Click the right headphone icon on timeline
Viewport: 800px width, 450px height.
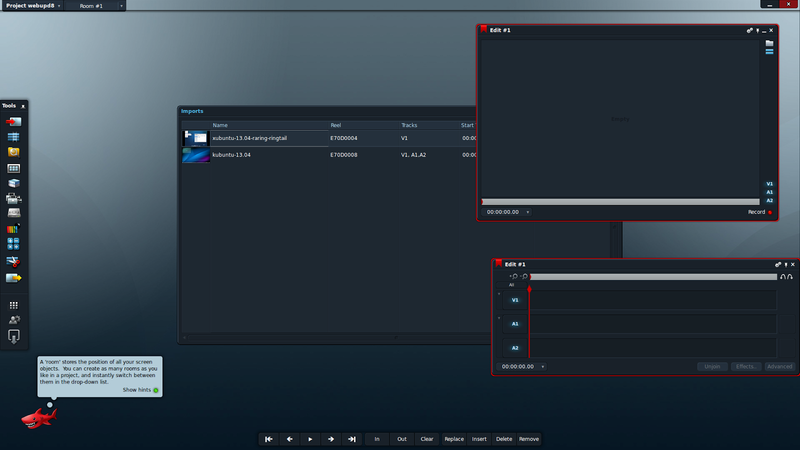click(790, 277)
